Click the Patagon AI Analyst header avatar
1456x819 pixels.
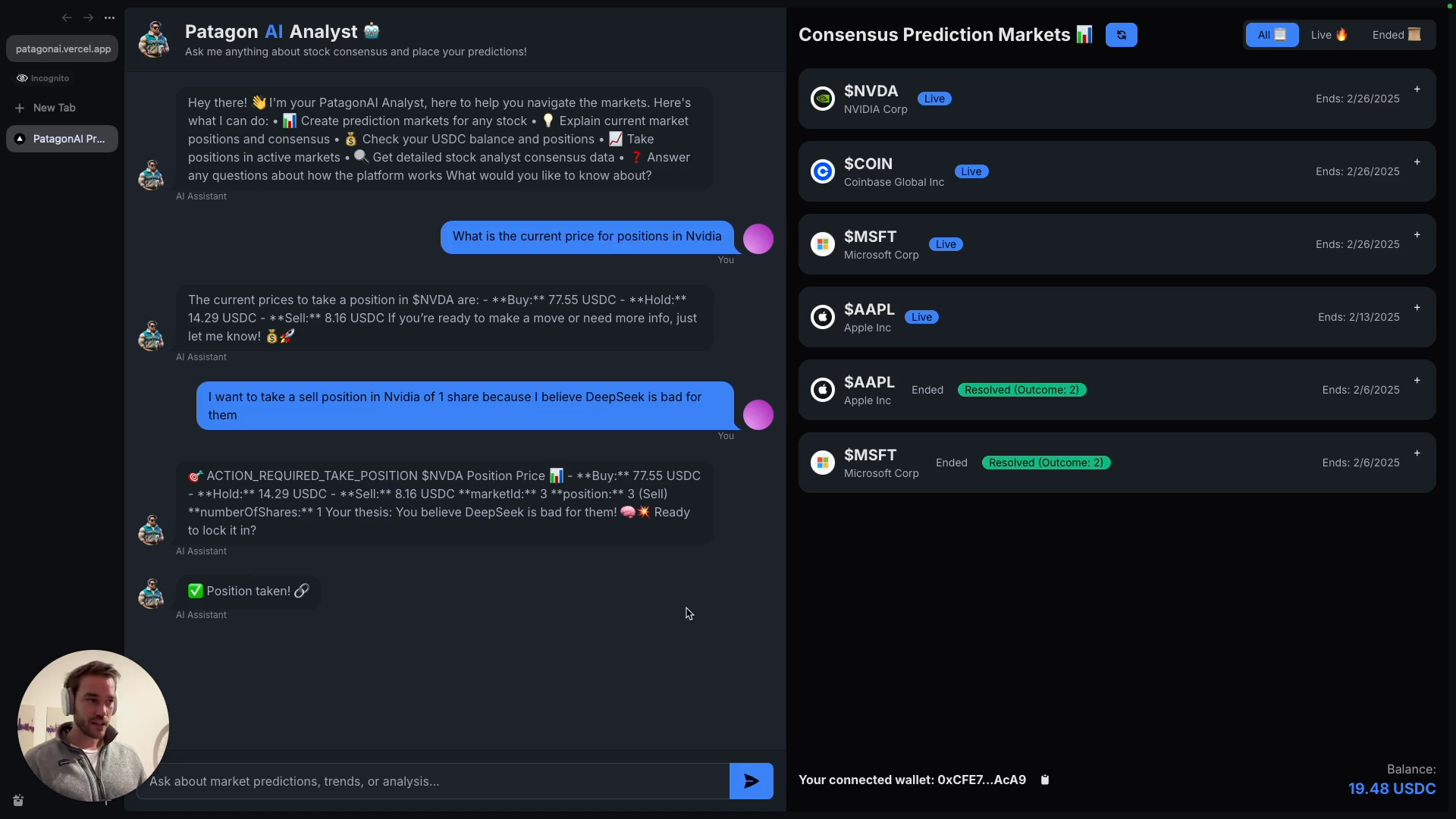coord(154,39)
